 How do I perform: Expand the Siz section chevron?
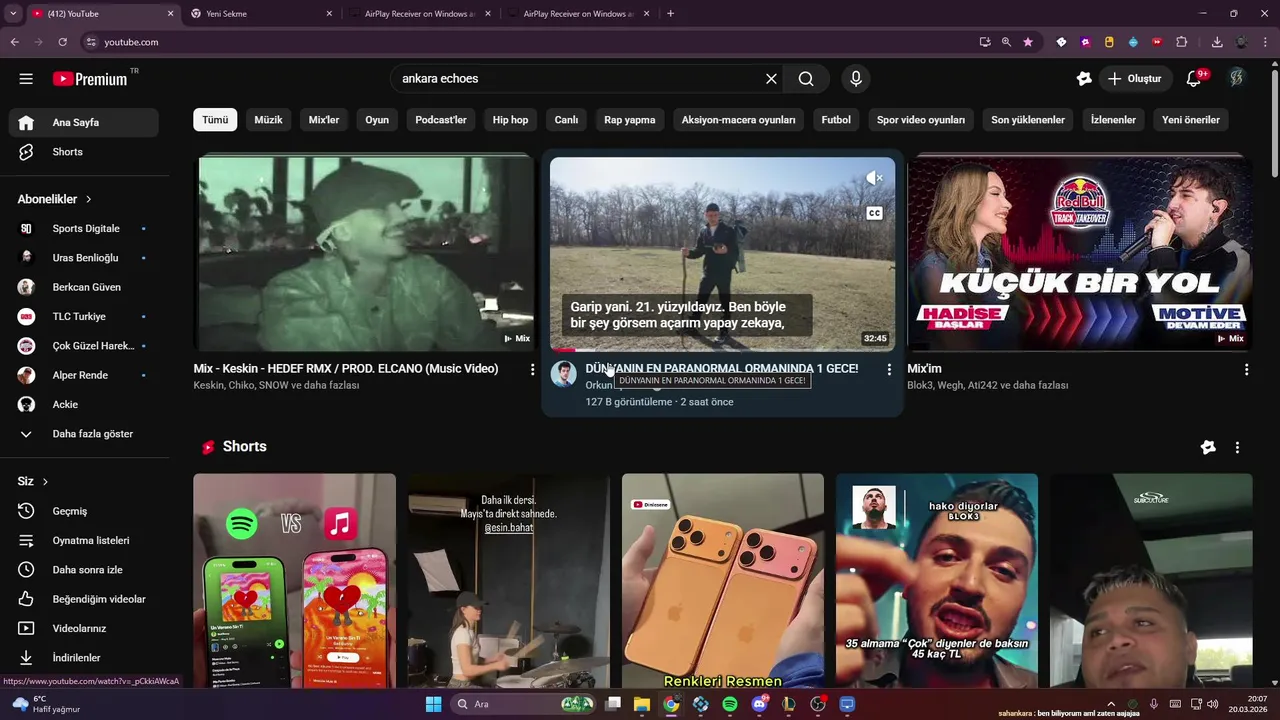point(45,482)
